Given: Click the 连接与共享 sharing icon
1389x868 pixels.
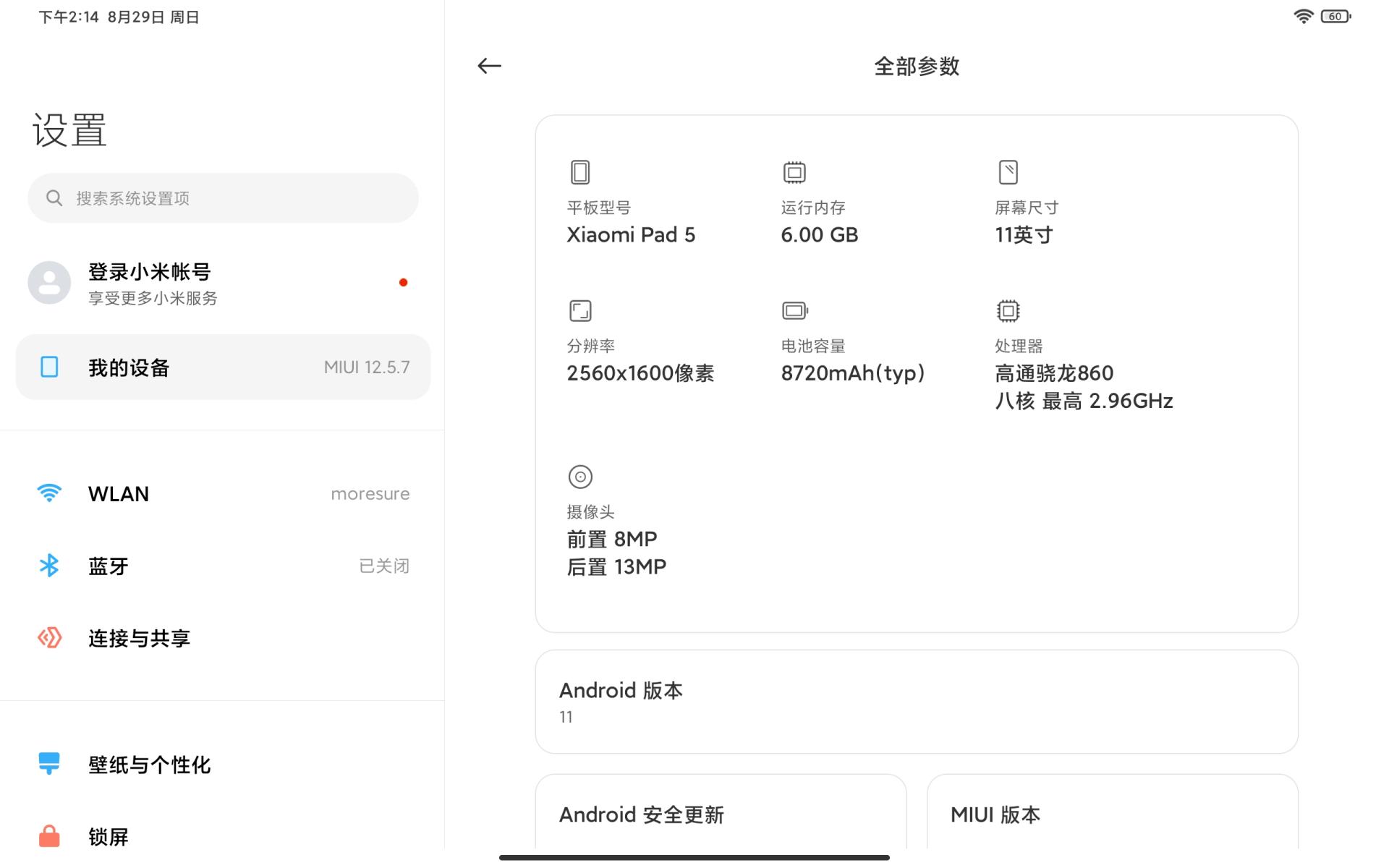Looking at the screenshot, I should 49,638.
